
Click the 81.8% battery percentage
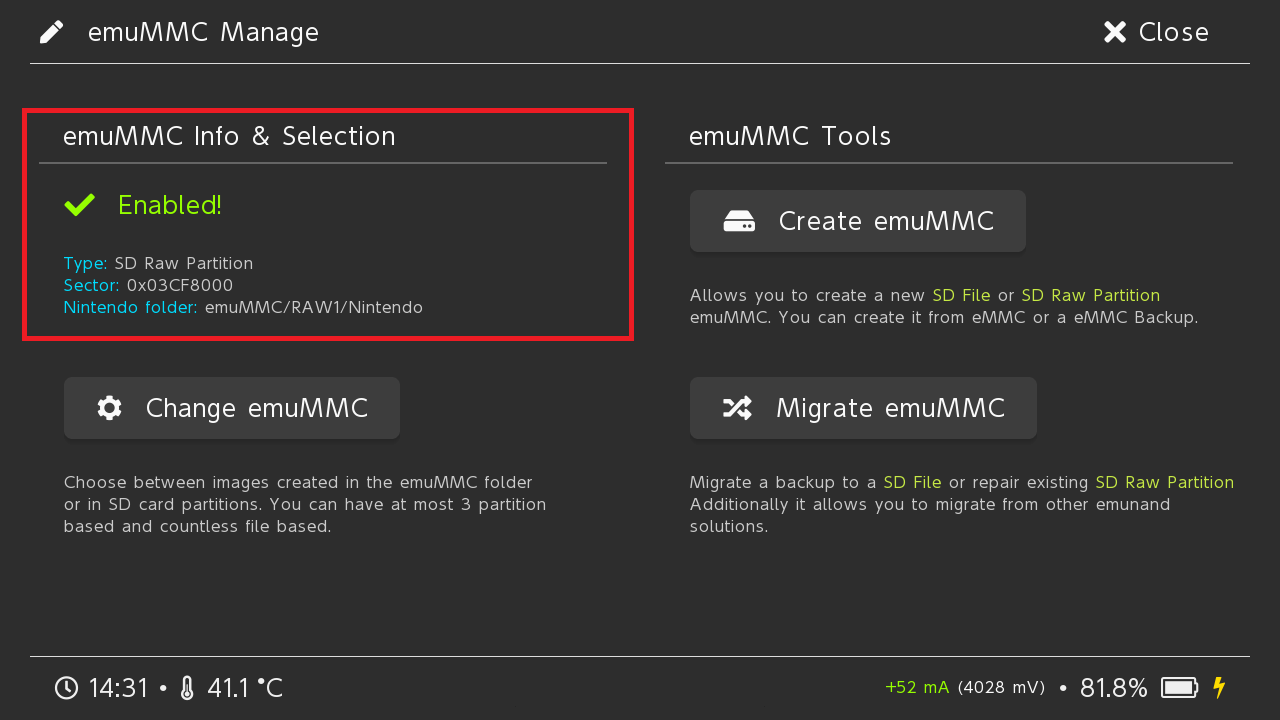tap(1113, 688)
